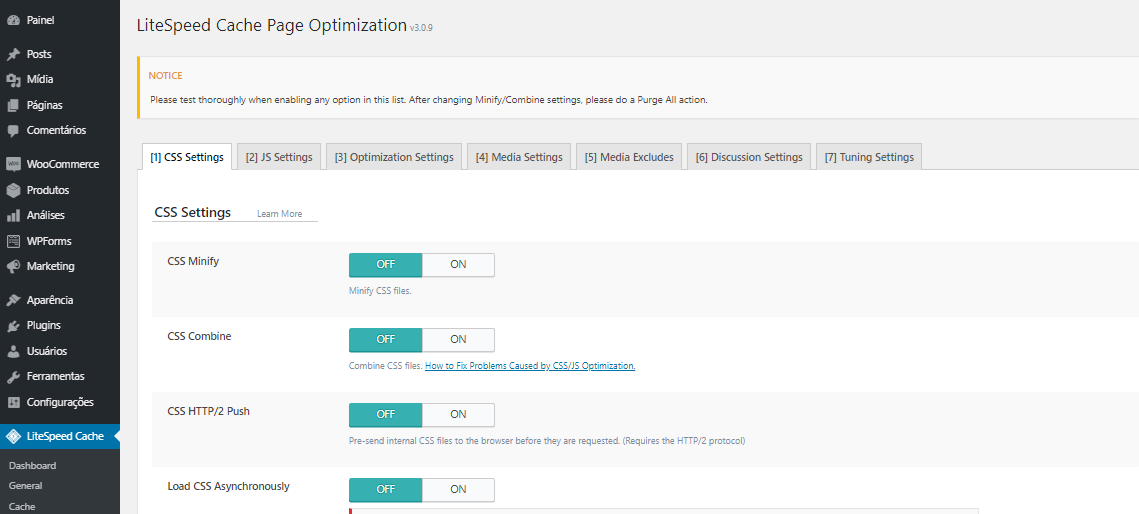Switch CSS HTTP/2 Push to ON
The image size is (1139, 514).
pyautogui.click(x=458, y=415)
